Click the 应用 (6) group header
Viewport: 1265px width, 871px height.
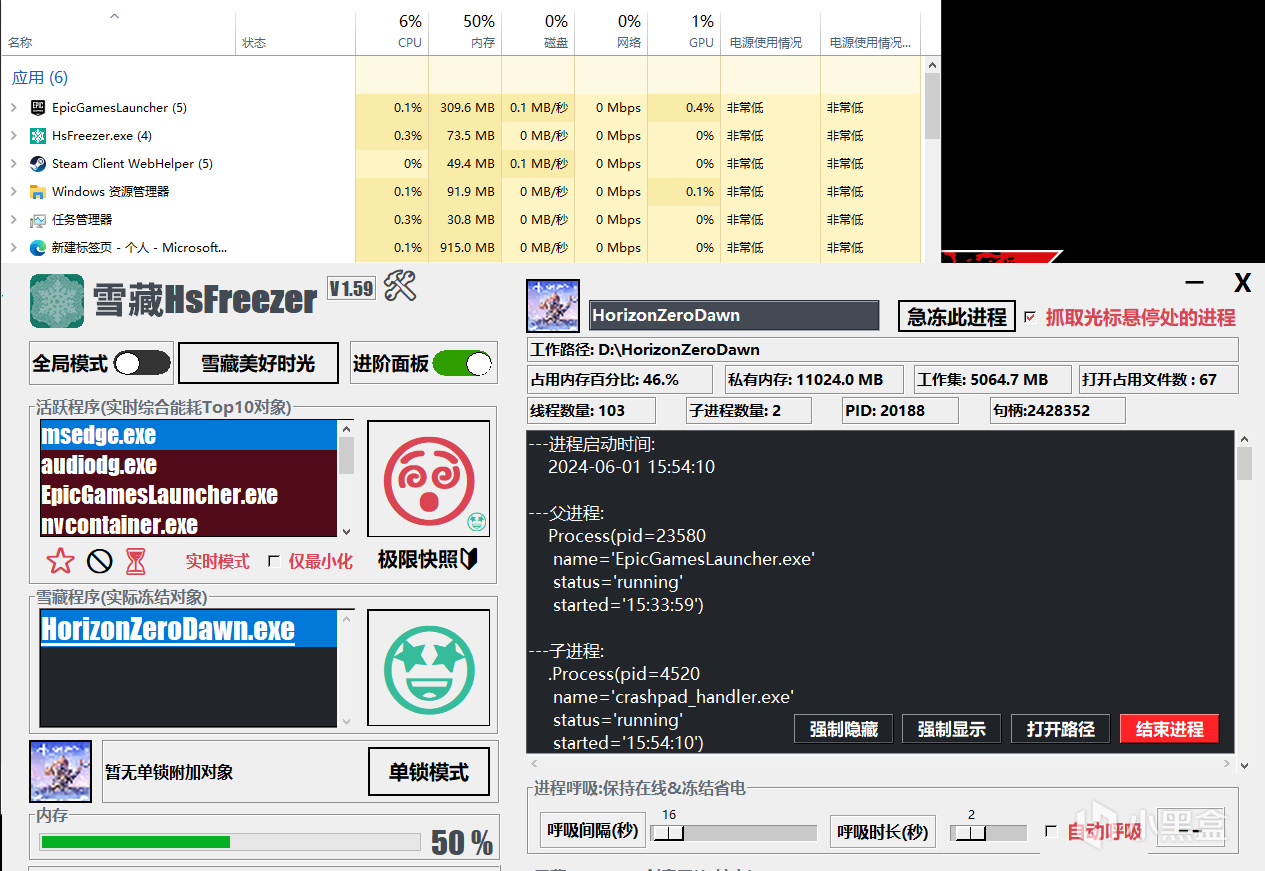pos(40,77)
